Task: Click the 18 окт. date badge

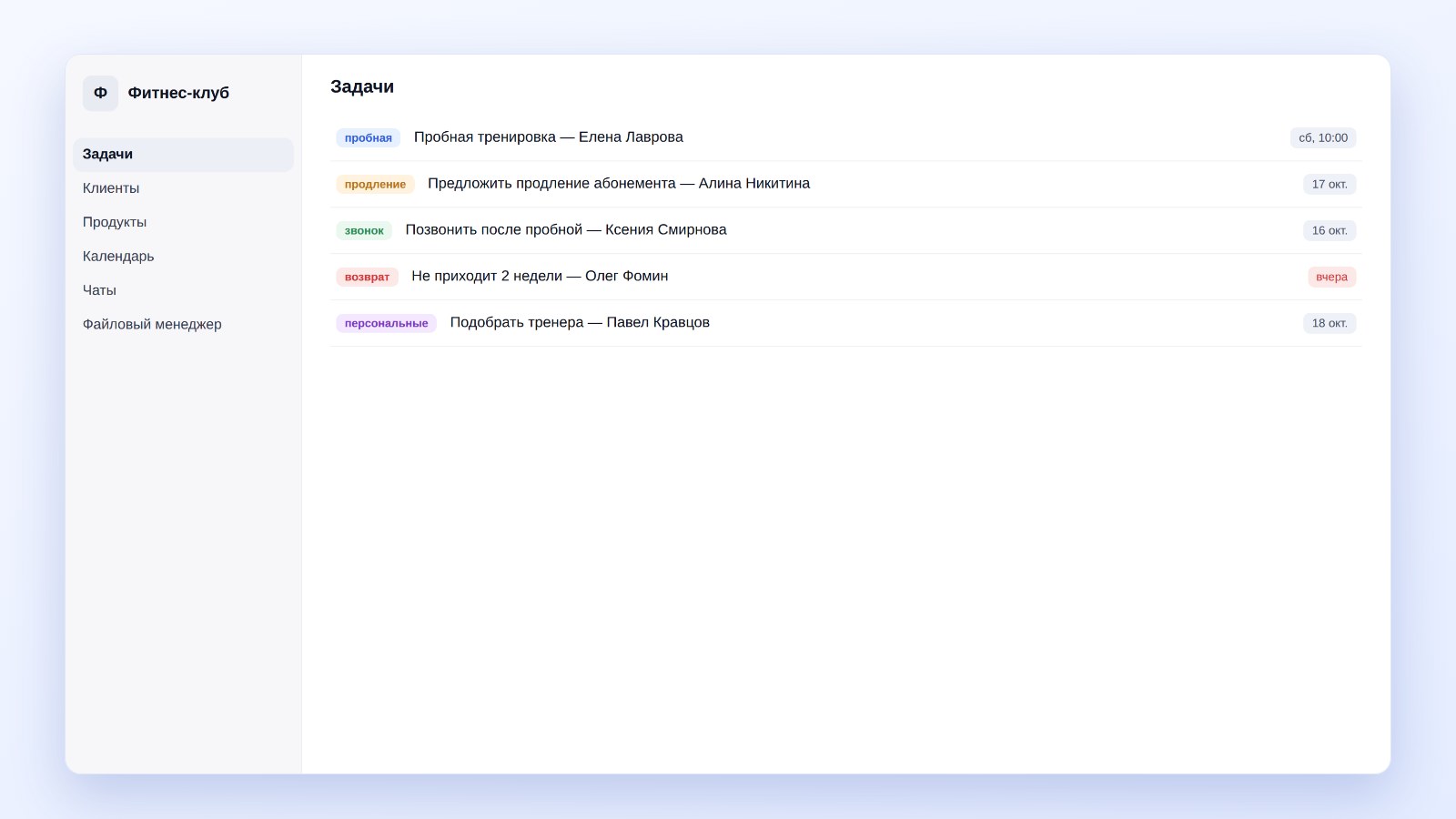Action: [x=1330, y=324]
